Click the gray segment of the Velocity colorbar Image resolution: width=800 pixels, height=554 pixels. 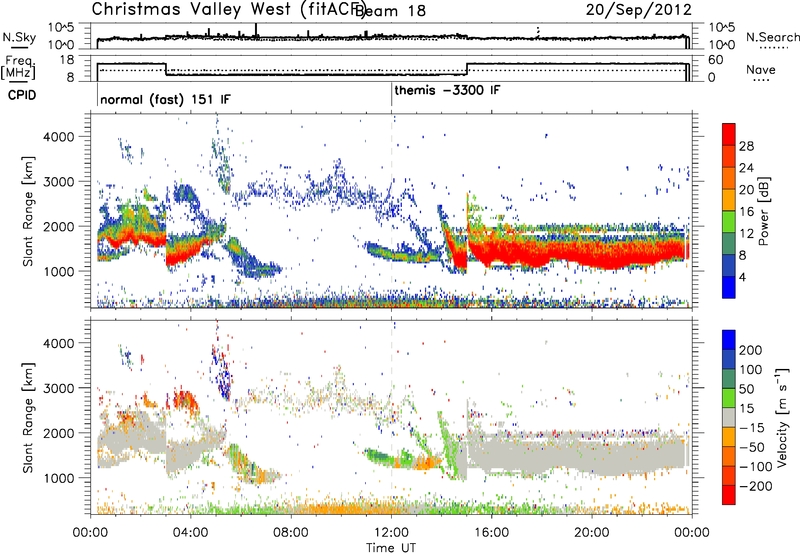[x=729, y=418]
